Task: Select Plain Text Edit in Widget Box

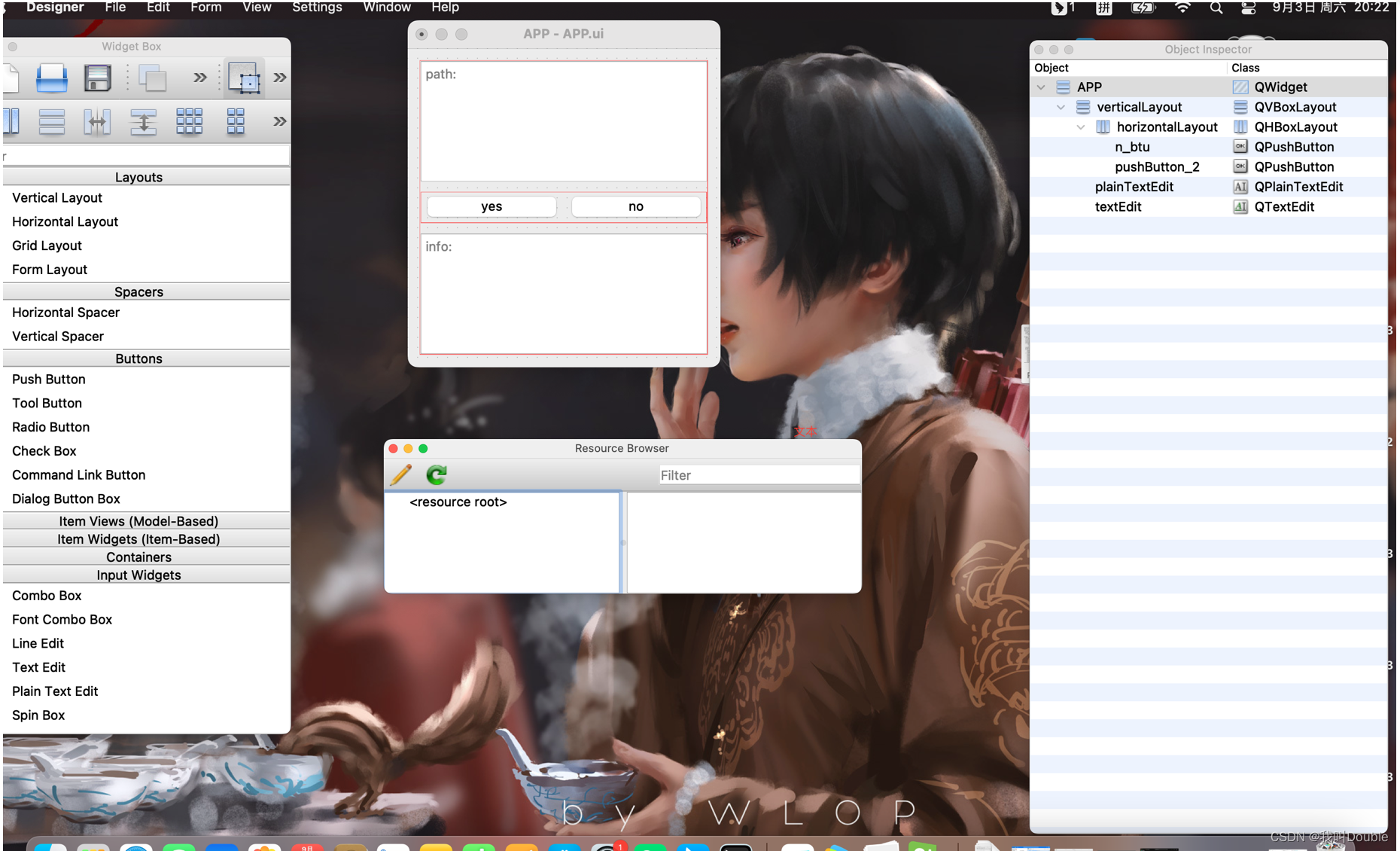Action: 55,691
